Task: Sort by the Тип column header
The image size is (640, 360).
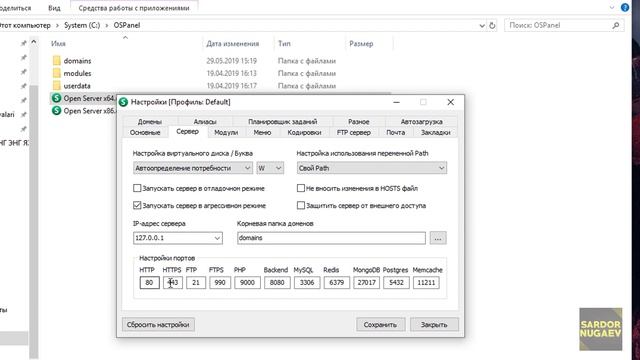Action: click(284, 44)
